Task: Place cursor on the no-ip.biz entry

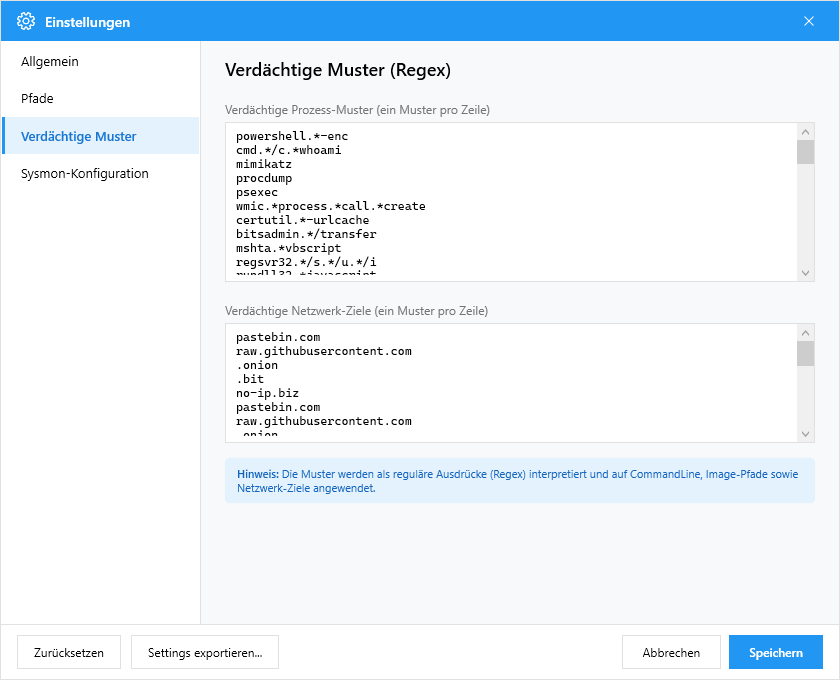Action: click(x=267, y=394)
